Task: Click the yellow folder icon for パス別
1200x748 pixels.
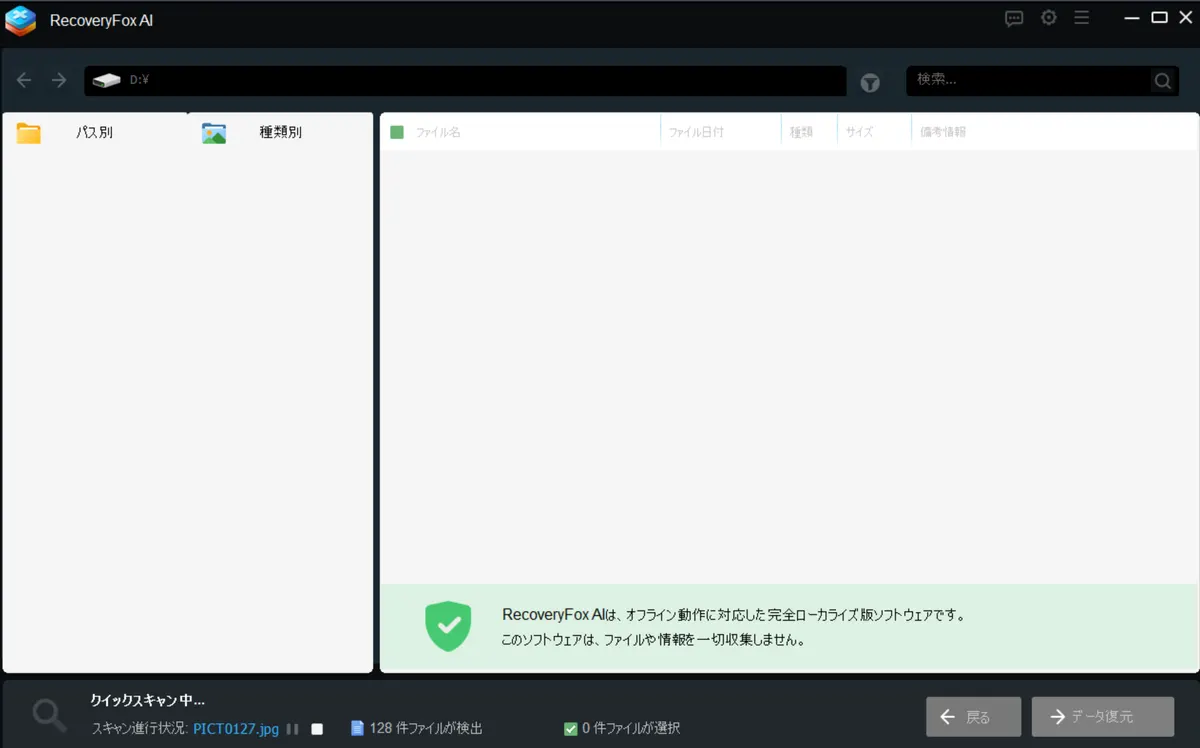Action: (29, 133)
